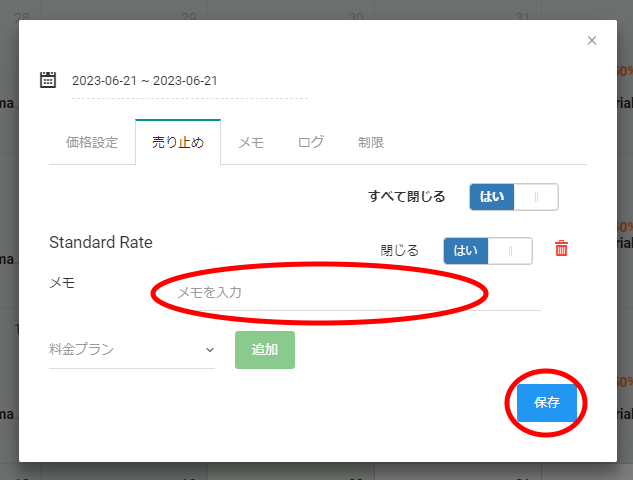Image resolution: width=633 pixels, height=480 pixels.
Task: Click the white handle of すべて閉じる switch
Action: (x=536, y=197)
